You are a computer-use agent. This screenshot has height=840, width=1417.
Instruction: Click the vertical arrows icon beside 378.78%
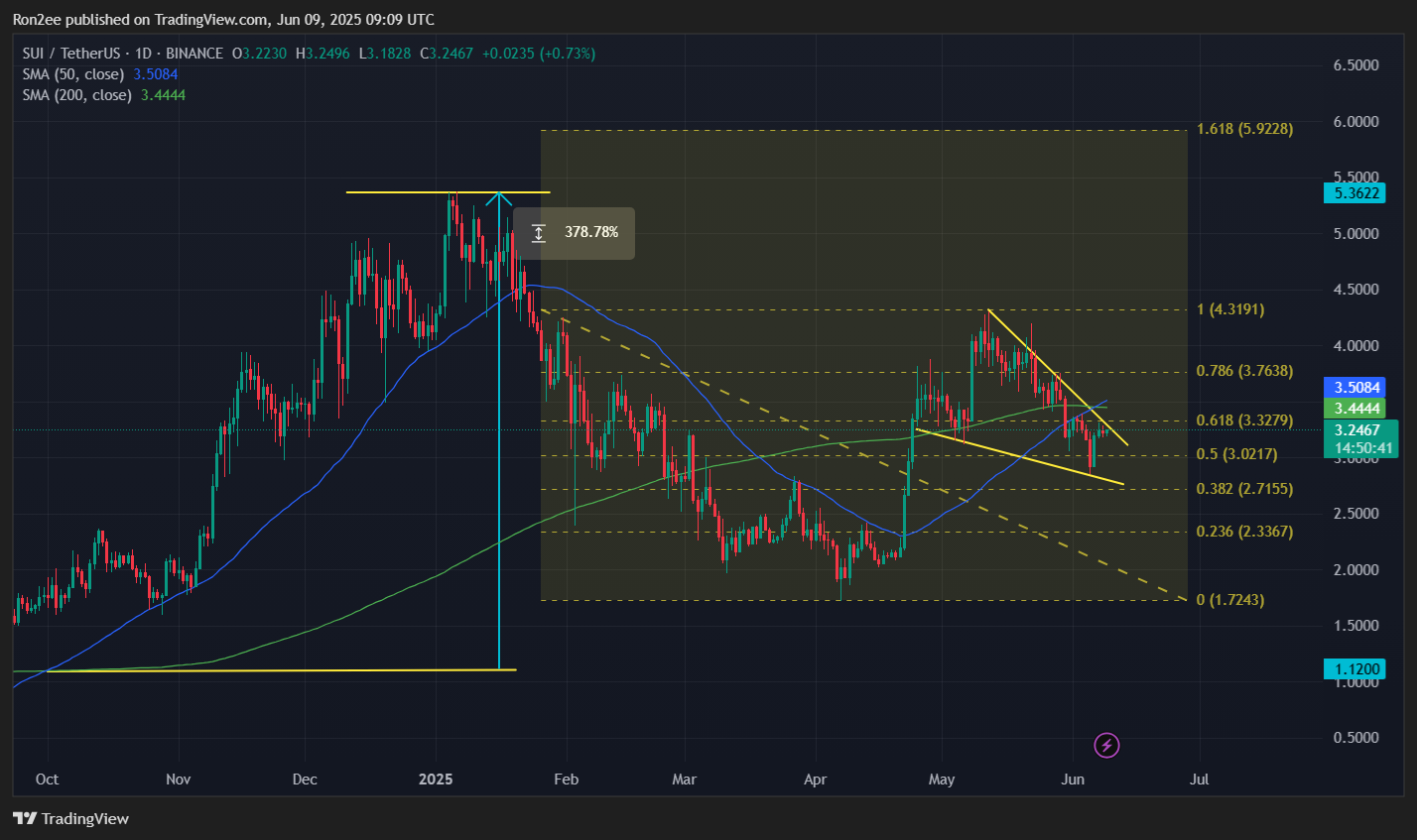pos(538,233)
